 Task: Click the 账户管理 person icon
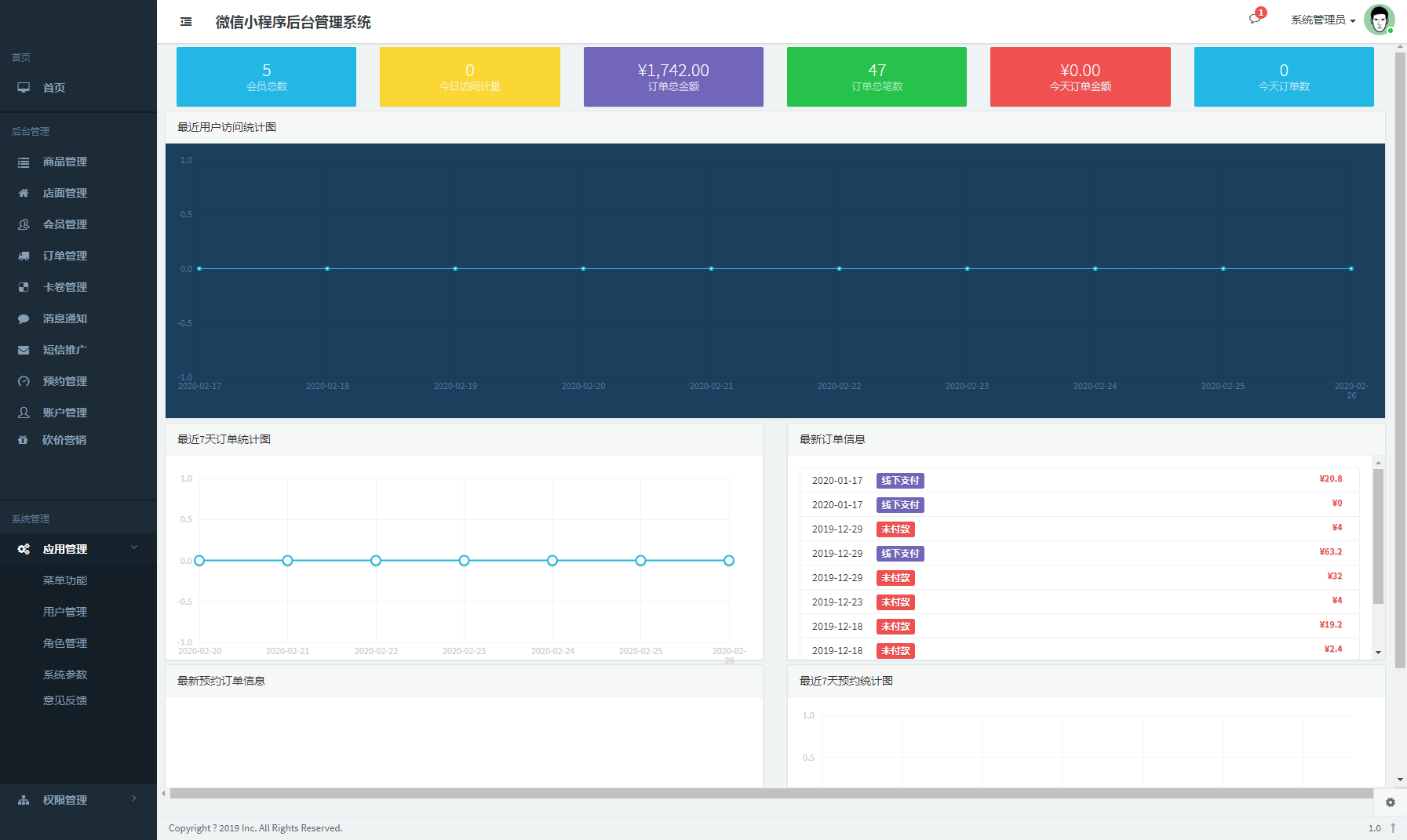coord(24,413)
